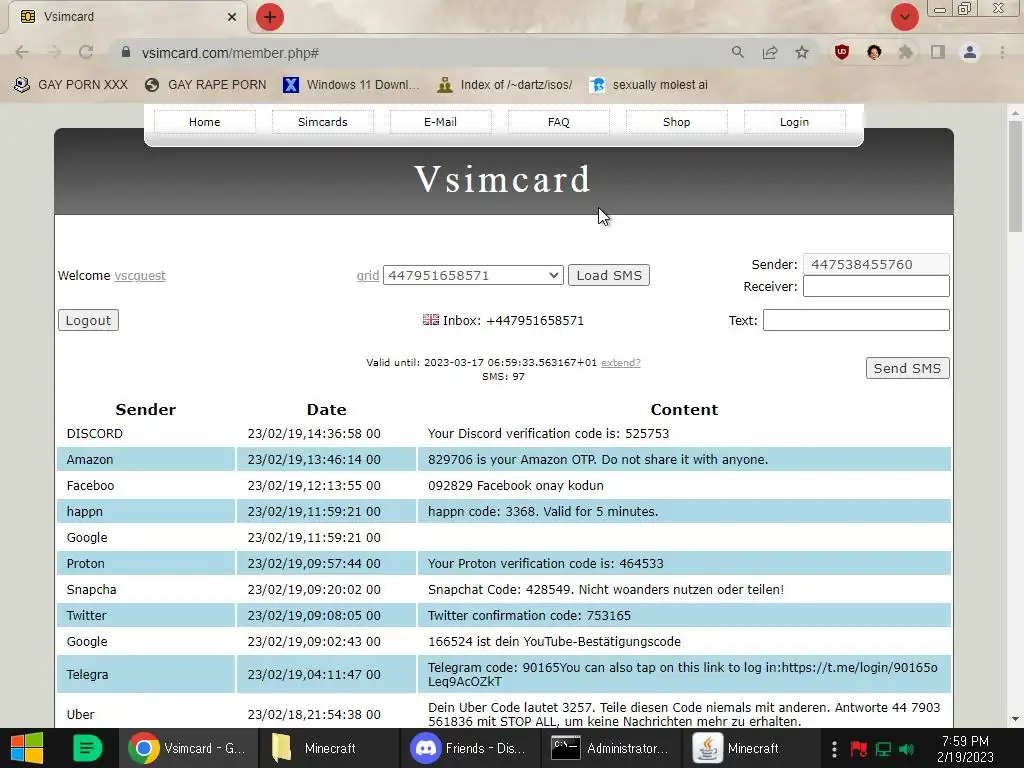Image resolution: width=1024 pixels, height=768 pixels.
Task: Click the Content column header
Action: pyautogui.click(x=684, y=409)
